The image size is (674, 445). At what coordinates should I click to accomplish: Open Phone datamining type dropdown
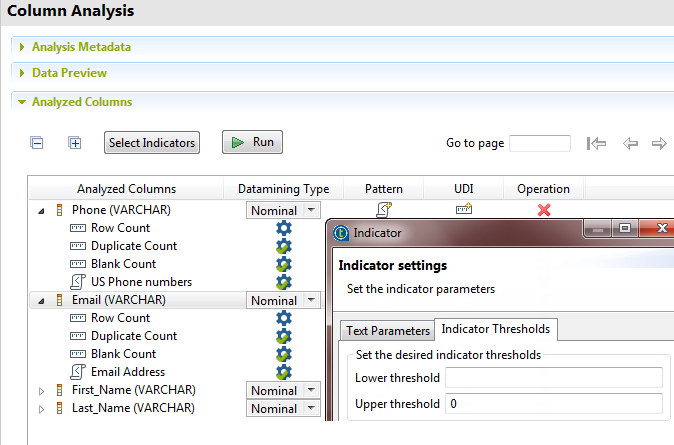[x=312, y=210]
